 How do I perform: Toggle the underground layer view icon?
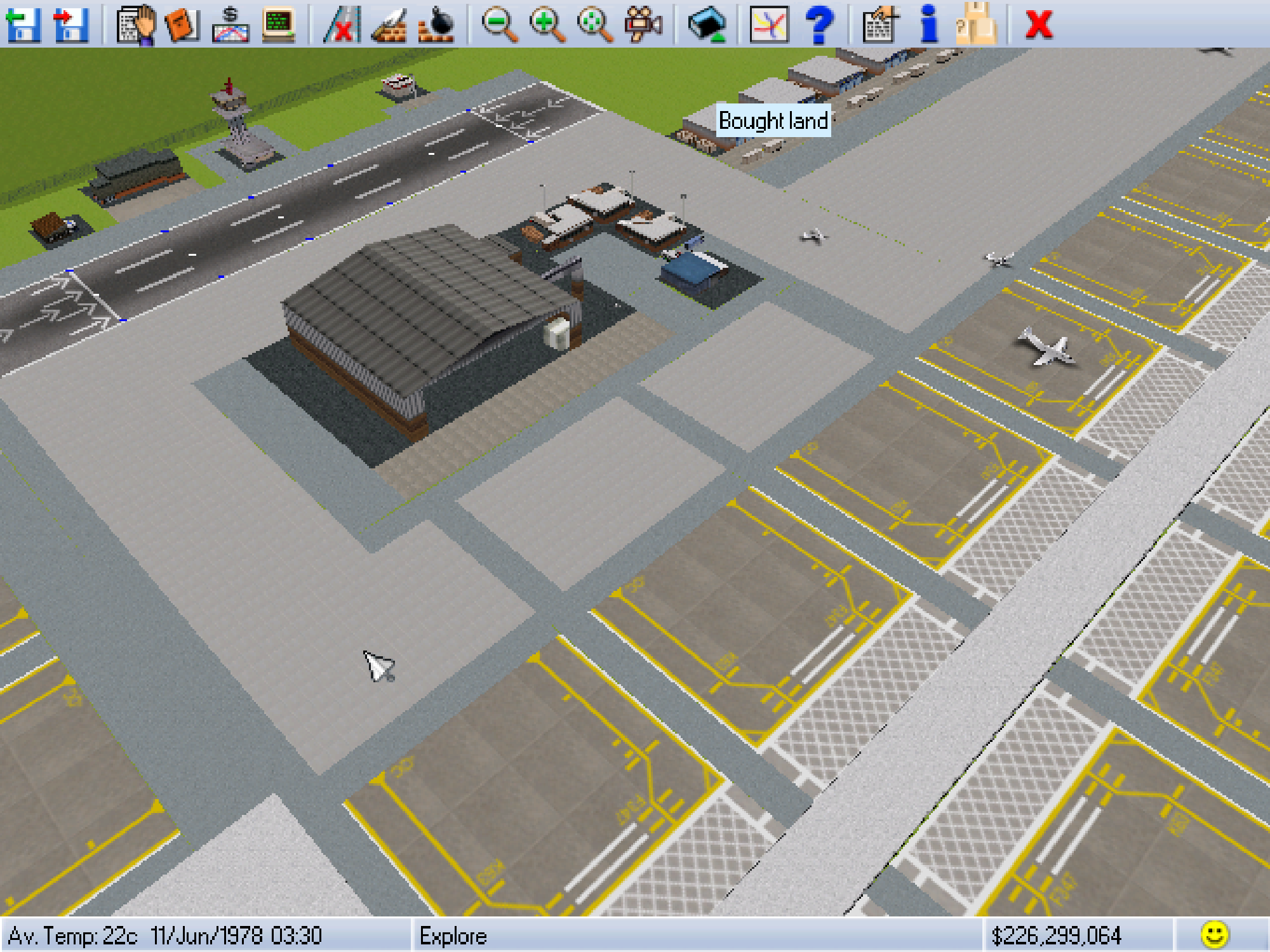point(707,24)
